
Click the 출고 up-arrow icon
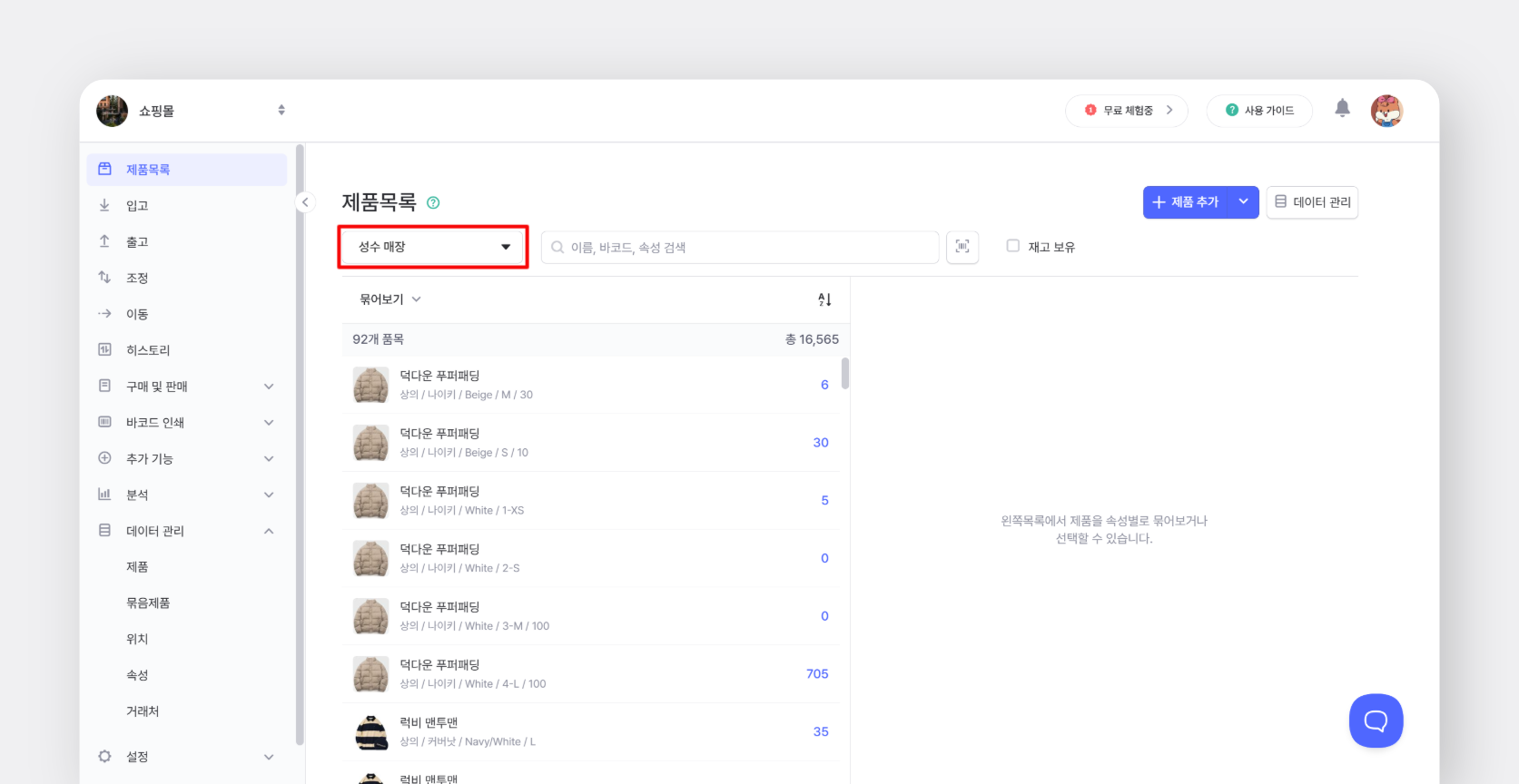tap(104, 241)
